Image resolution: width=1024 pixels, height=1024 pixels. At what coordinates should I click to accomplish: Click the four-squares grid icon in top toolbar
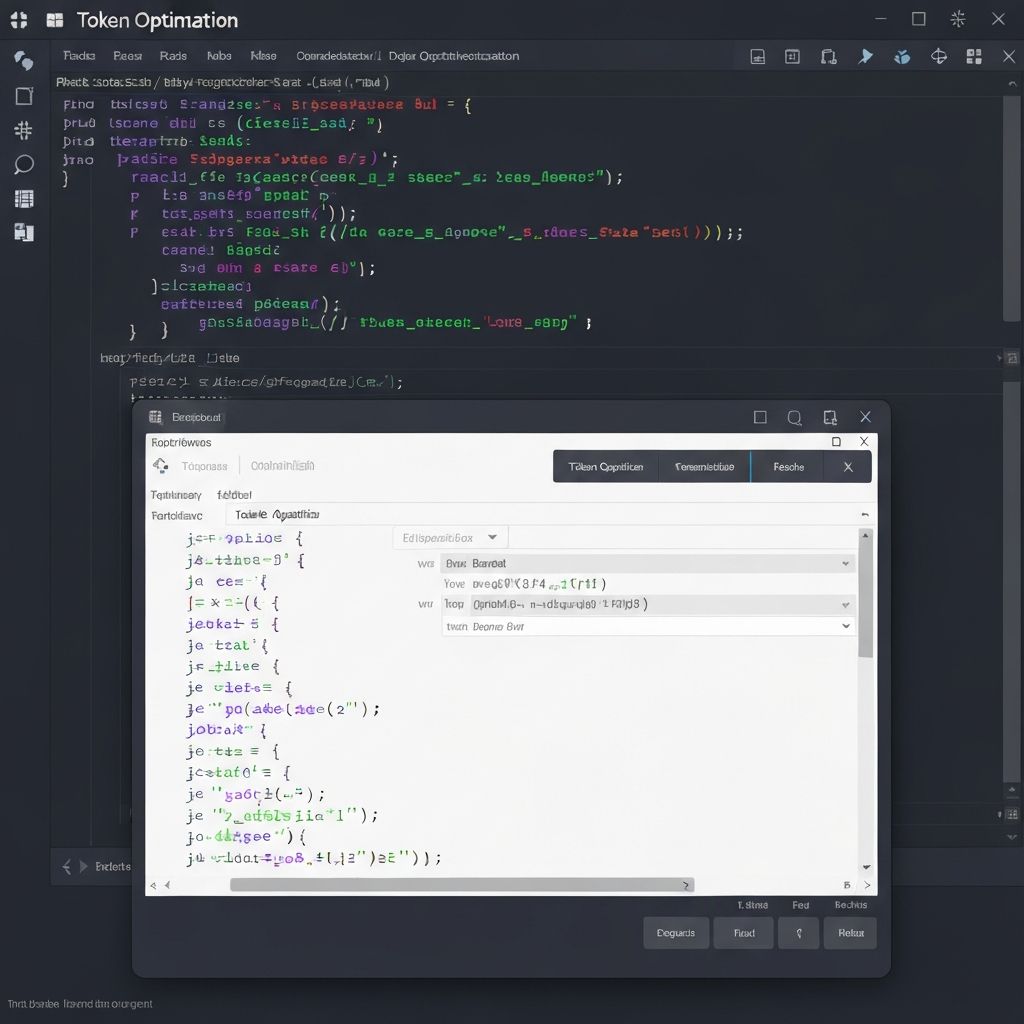pyautogui.click(x=974, y=57)
